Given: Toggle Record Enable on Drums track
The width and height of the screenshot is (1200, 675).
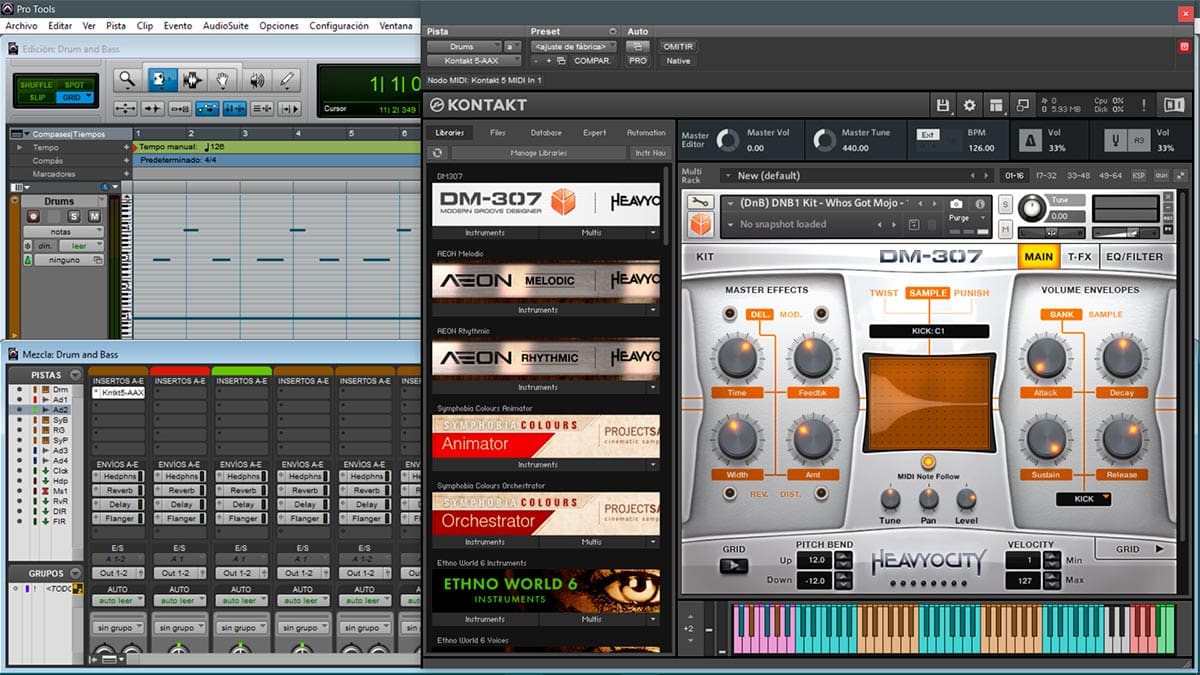Looking at the screenshot, I should pos(33,216).
